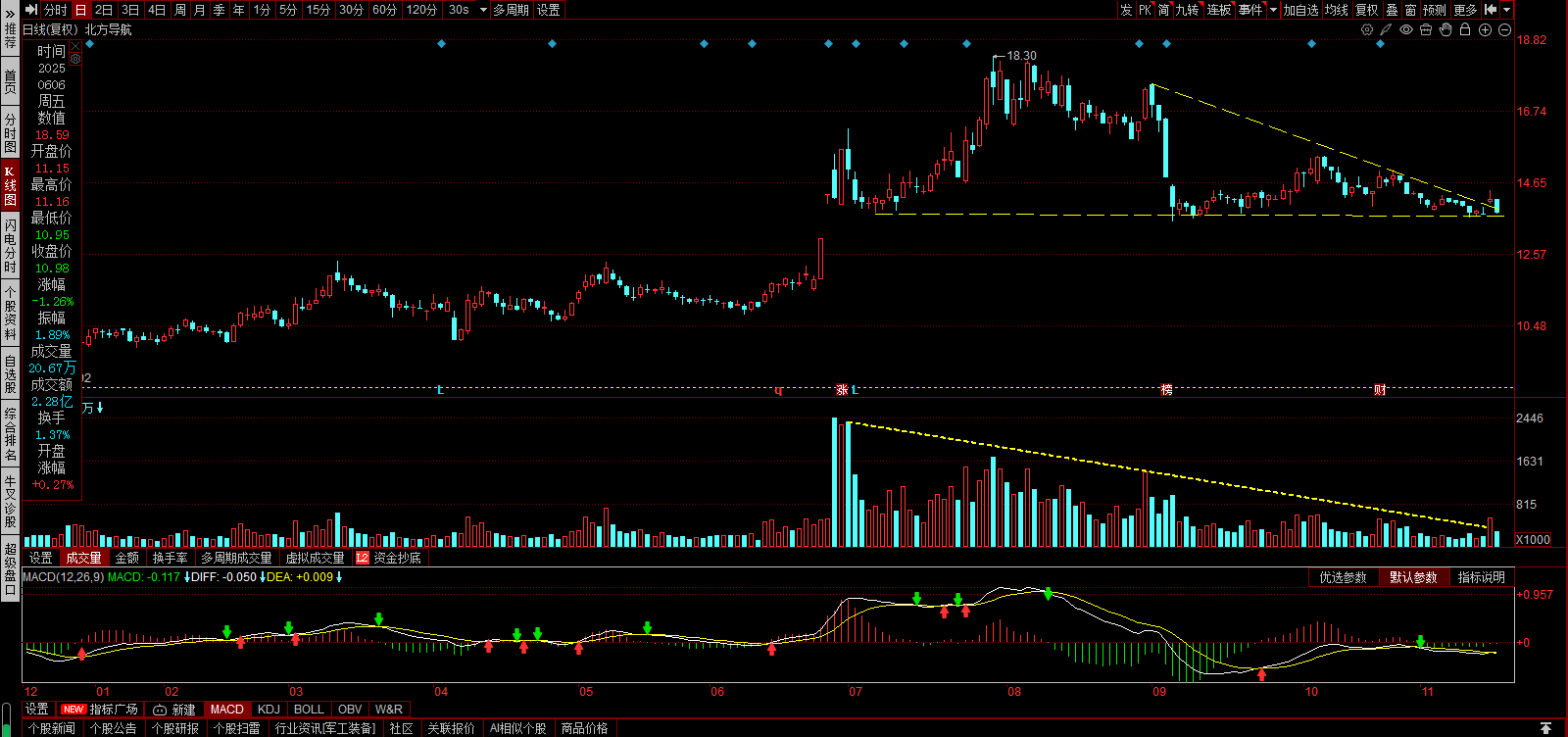Open the L2 资金抄底 tab
The height and width of the screenshot is (737, 1568).
389,558
